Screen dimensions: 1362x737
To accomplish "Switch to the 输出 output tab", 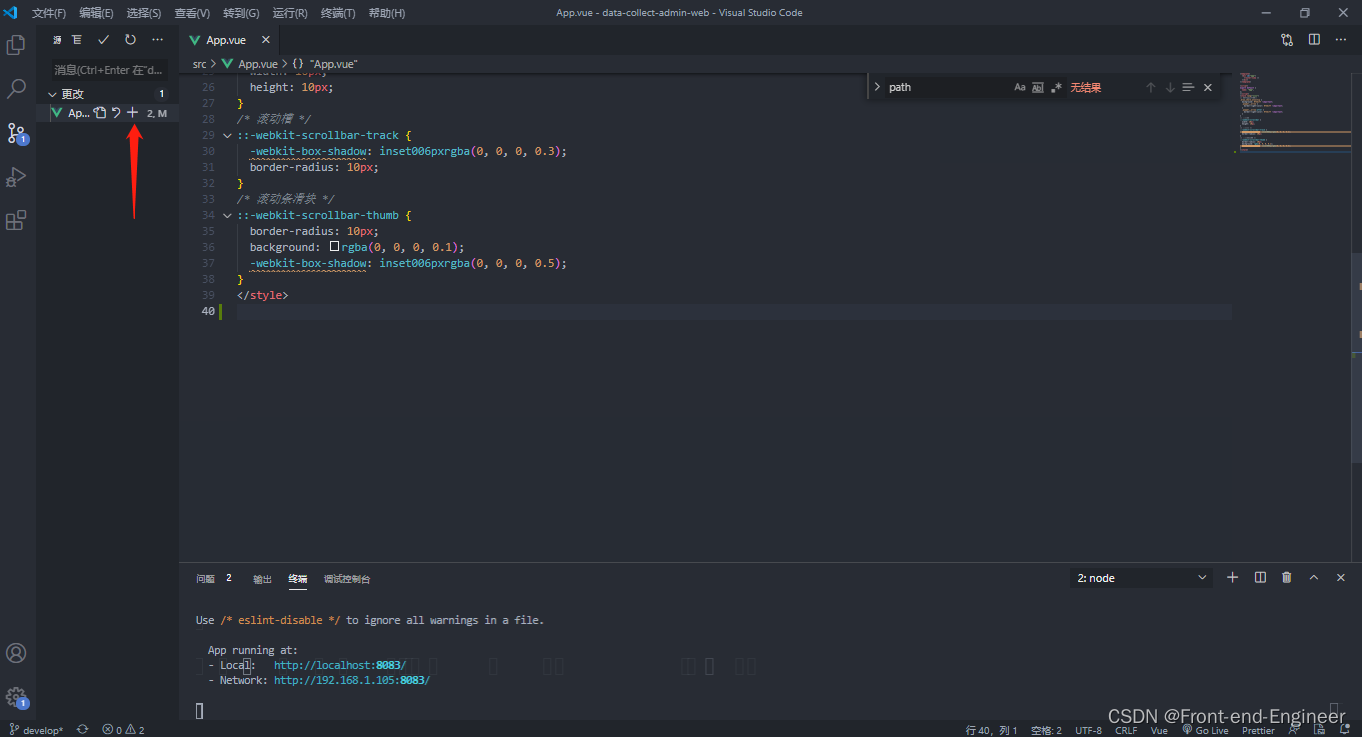I will [x=262, y=578].
